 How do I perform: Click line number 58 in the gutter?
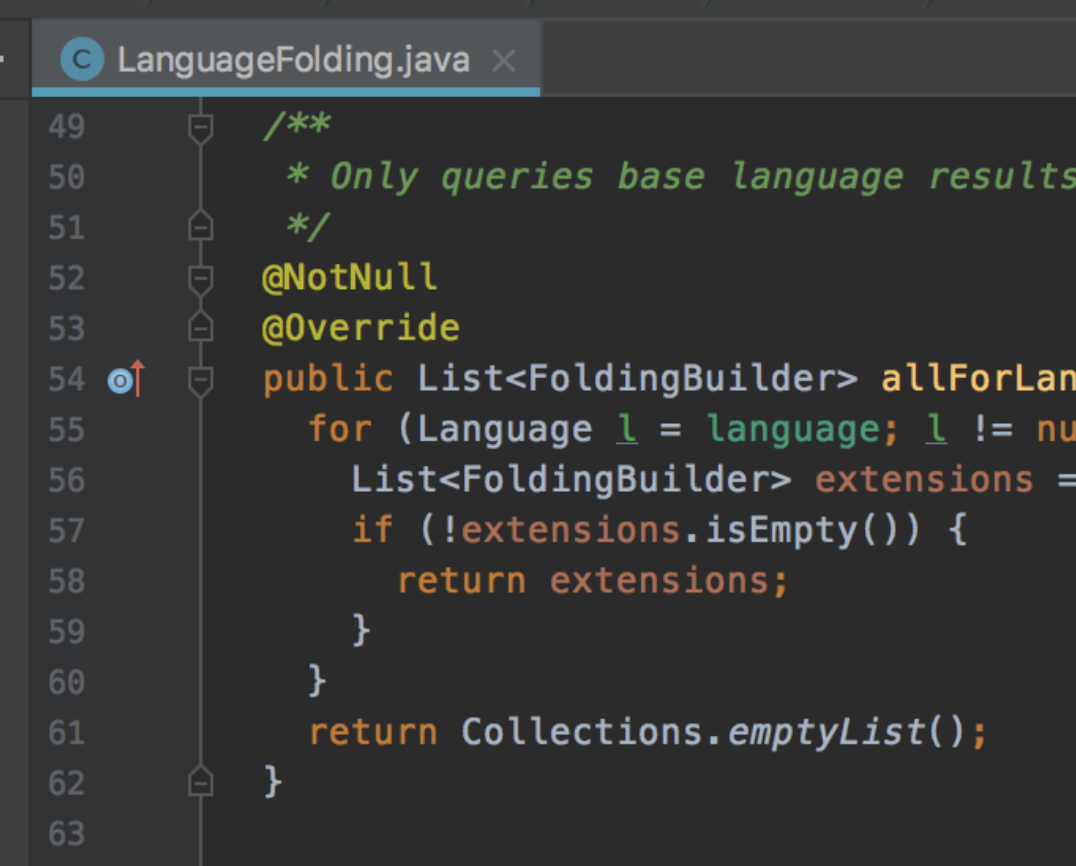click(65, 580)
